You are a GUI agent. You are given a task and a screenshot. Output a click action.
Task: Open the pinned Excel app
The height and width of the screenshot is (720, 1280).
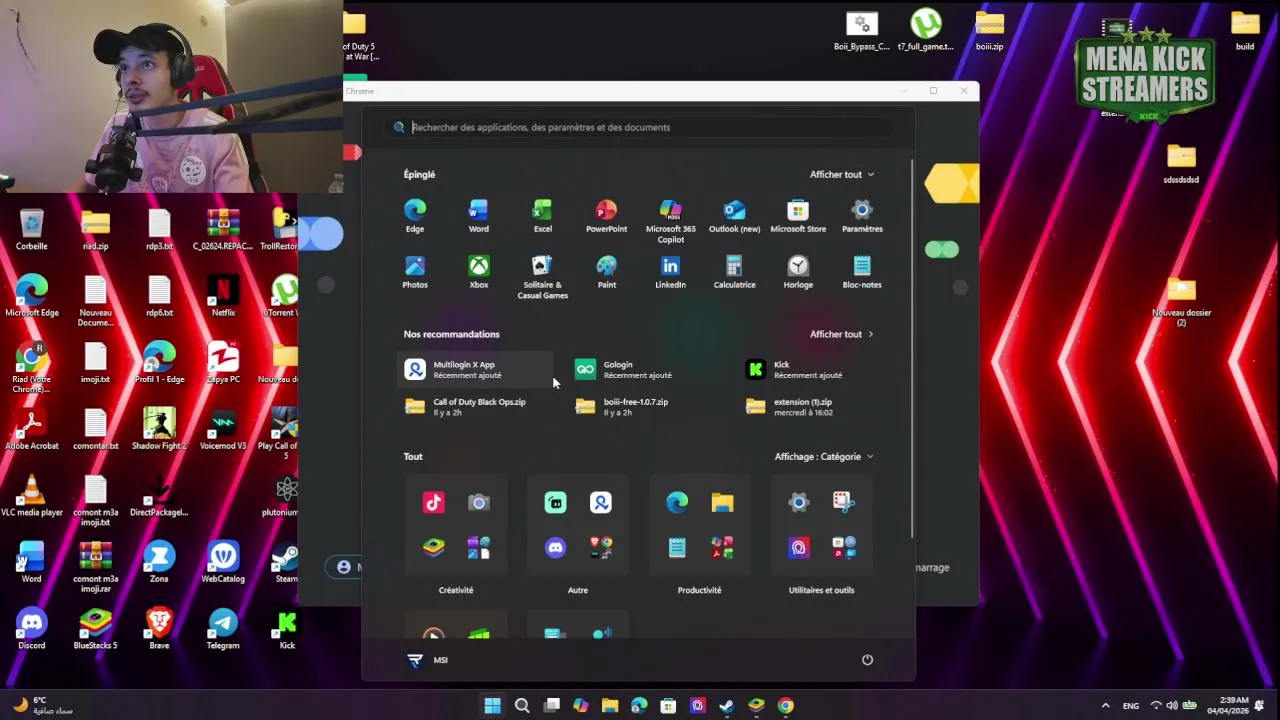pos(543,216)
